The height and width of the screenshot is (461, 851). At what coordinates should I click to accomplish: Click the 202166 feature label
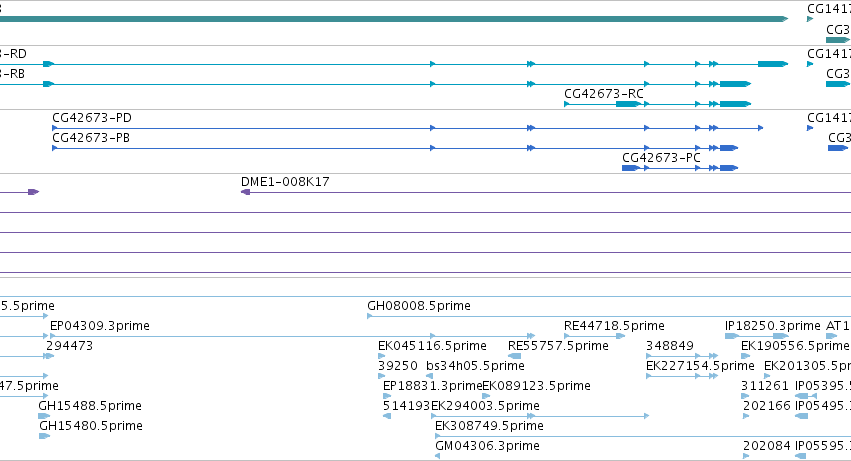tap(767, 406)
